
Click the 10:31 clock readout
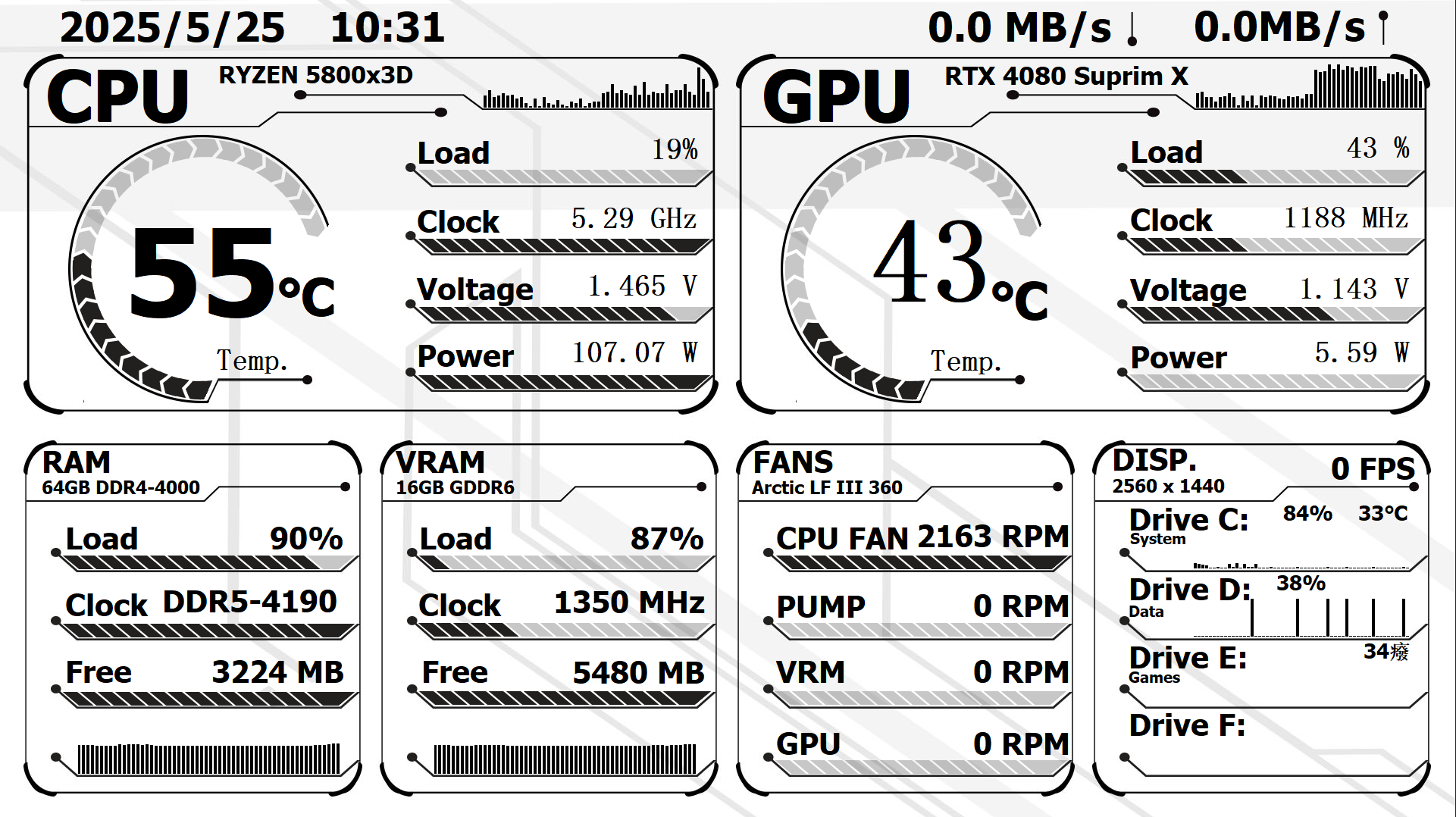point(387,28)
